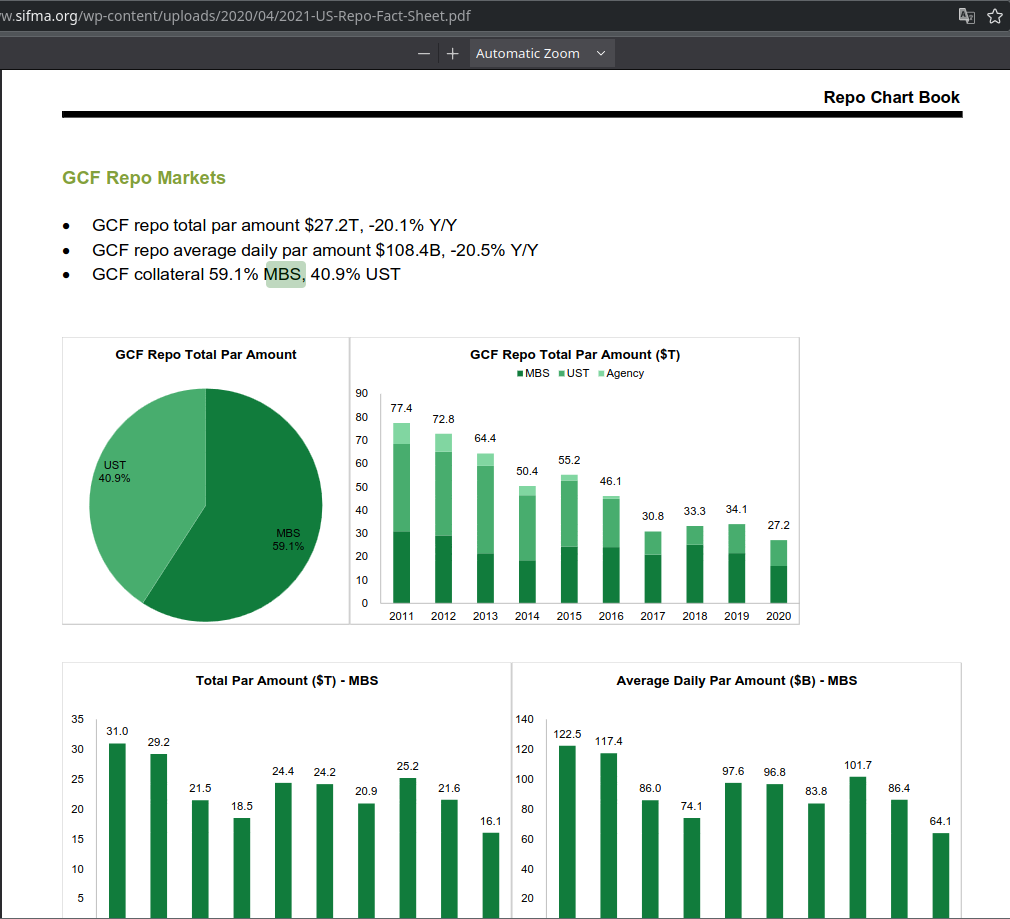Click the 30.8 value above 2017 bar
Viewport: 1010px width, 919px height.
tap(653, 516)
